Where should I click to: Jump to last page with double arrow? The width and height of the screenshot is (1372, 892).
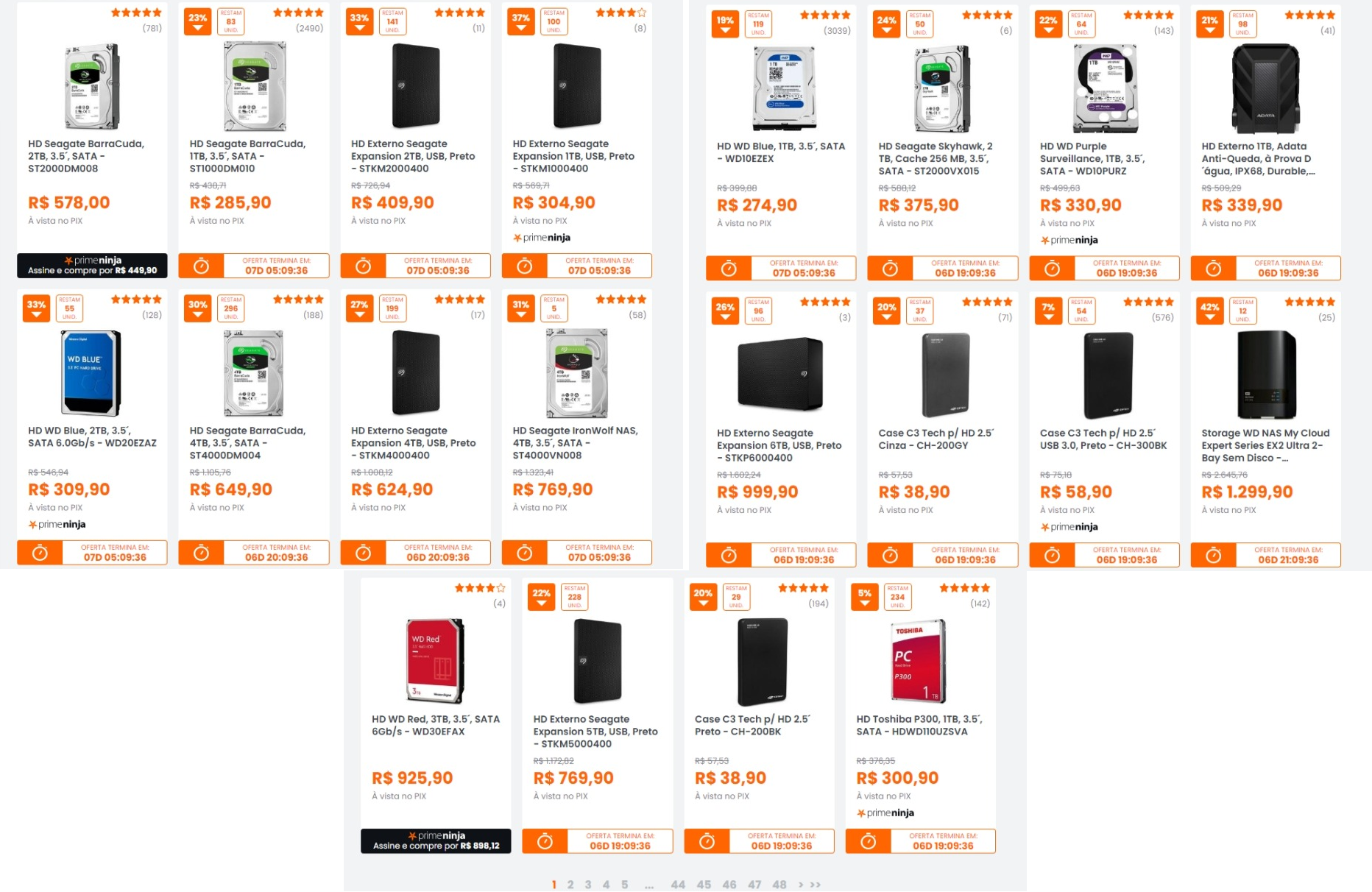[x=816, y=885]
